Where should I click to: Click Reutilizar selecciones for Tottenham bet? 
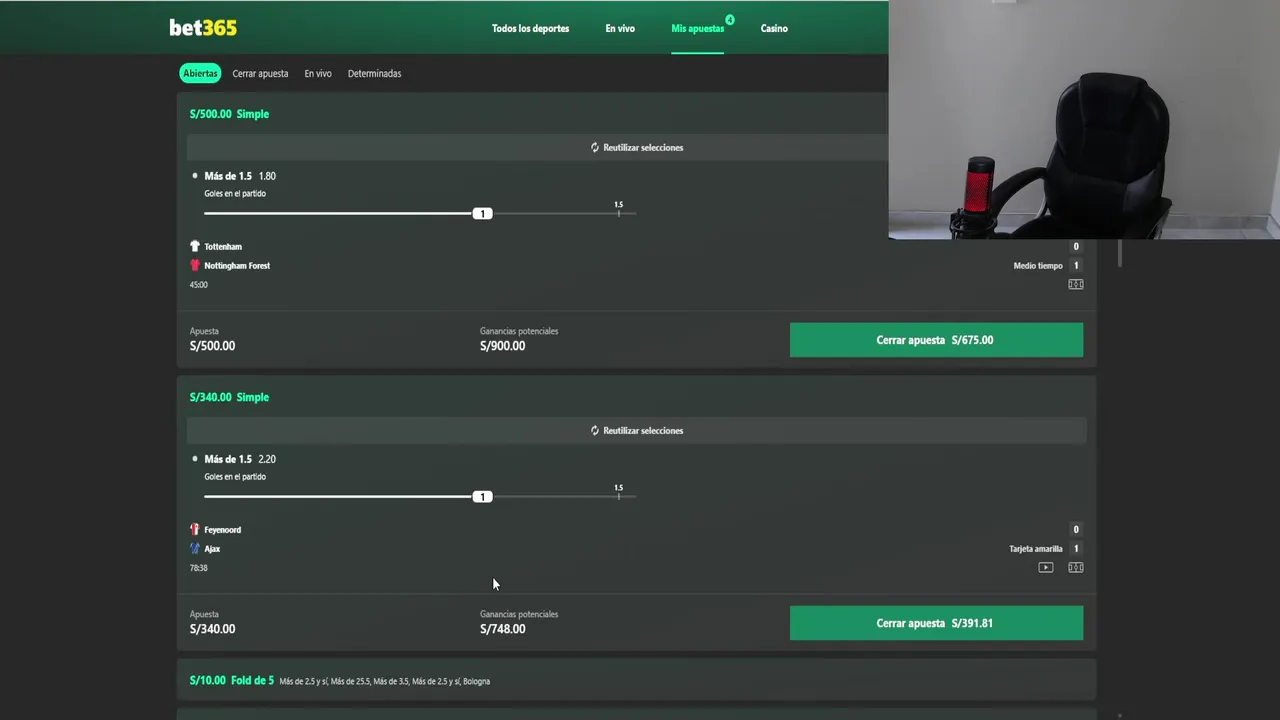click(x=636, y=147)
